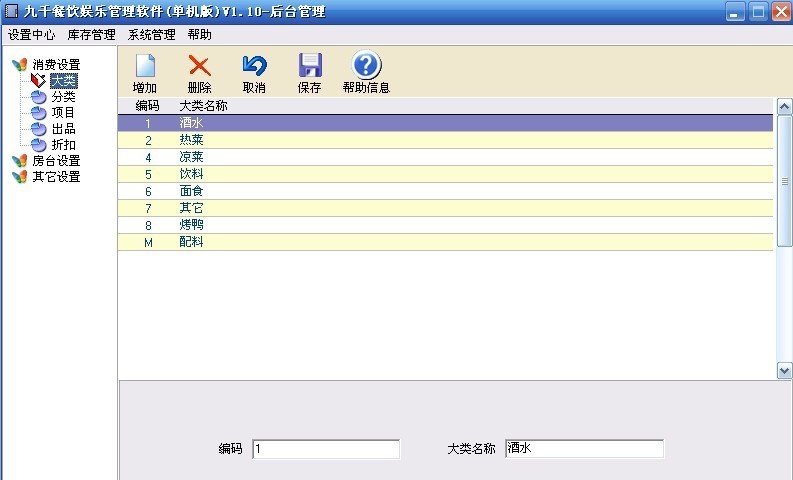Click the red book icon beside 大类
This screenshot has height=480, width=793.
pos(38,80)
